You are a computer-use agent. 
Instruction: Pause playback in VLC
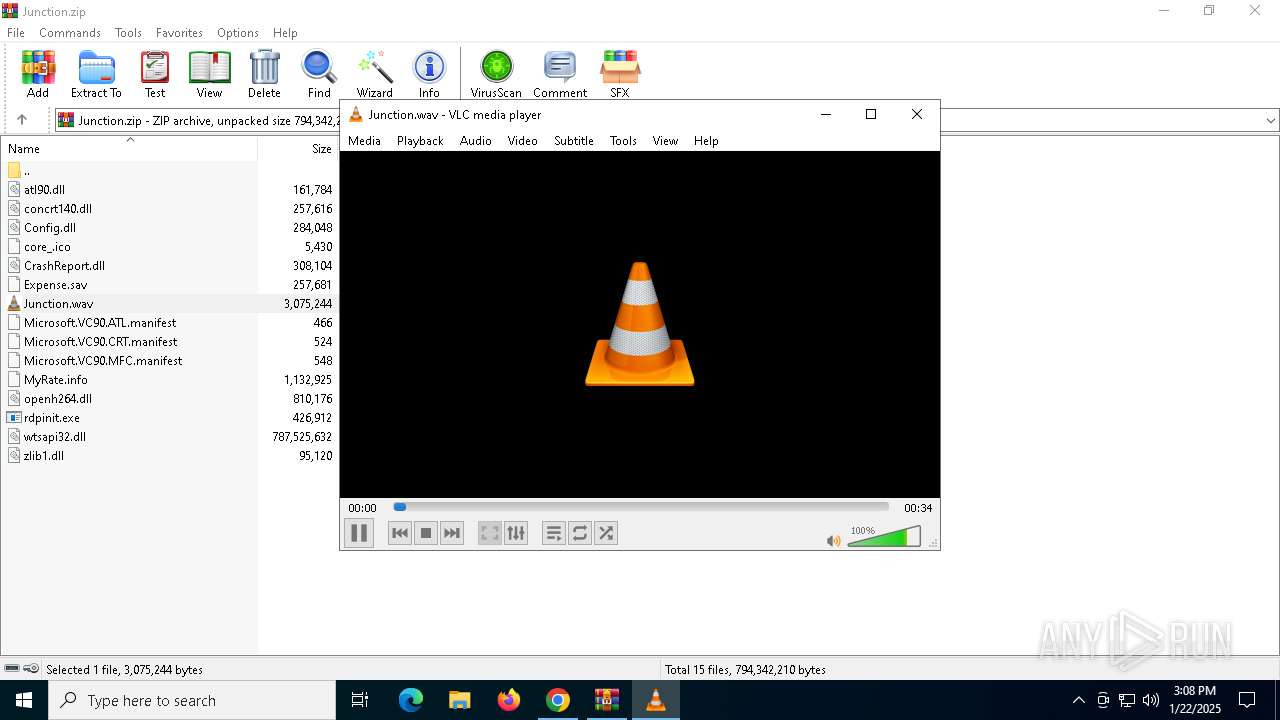click(359, 533)
